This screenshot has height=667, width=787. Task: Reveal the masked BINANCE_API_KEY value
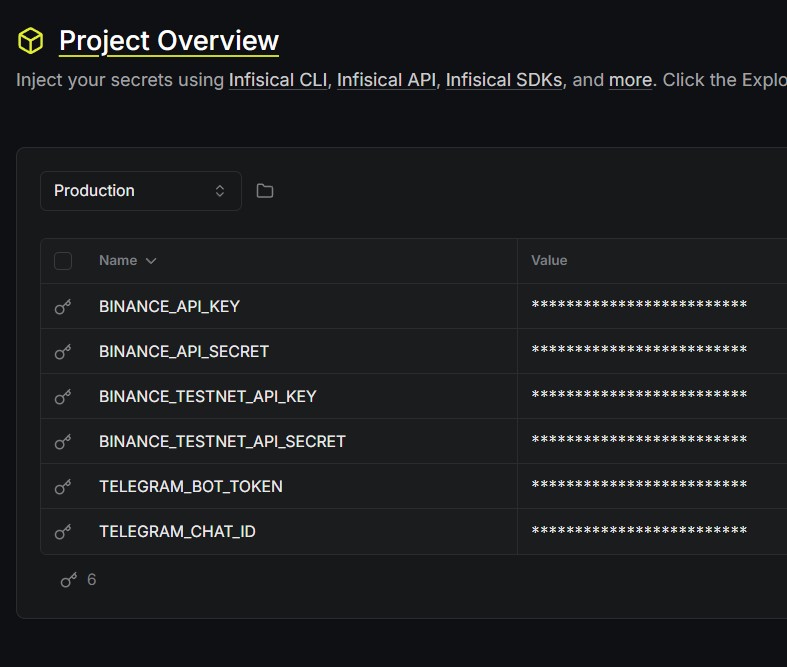coord(639,304)
